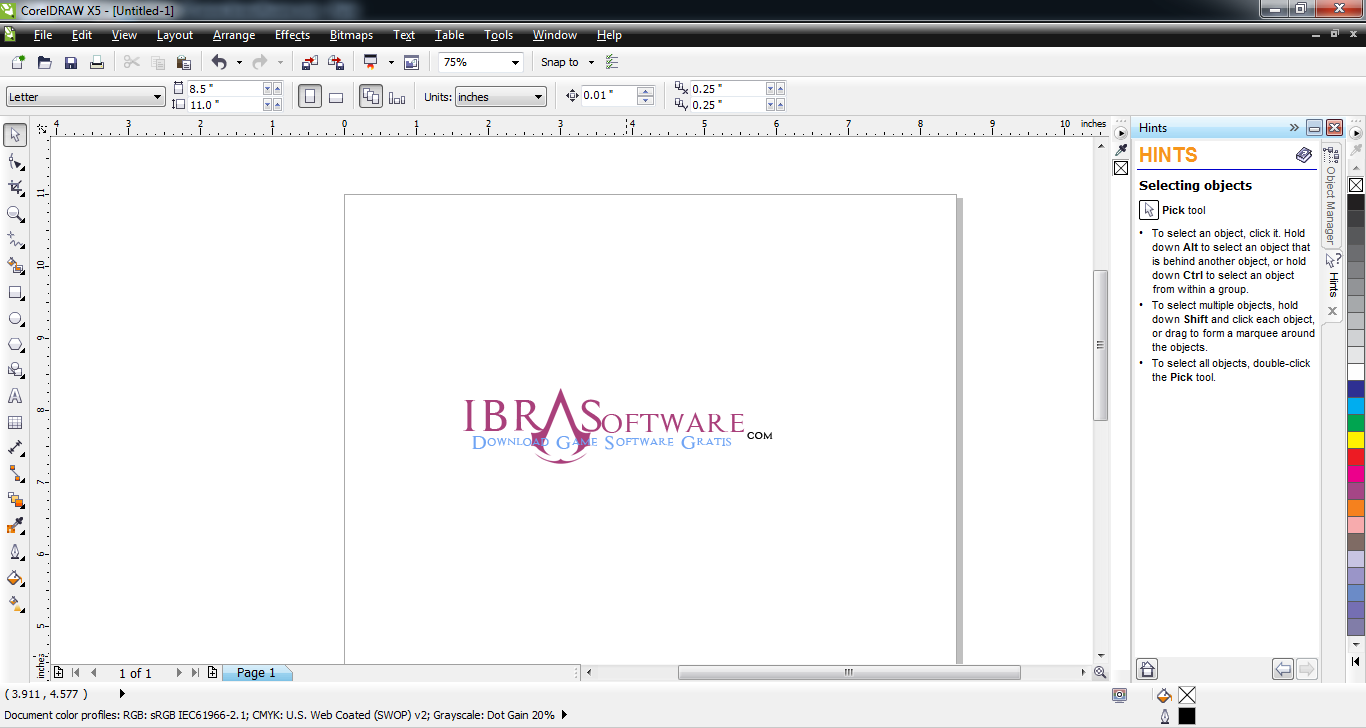Apply layout to current page only
The image size is (1366, 728).
[397, 97]
